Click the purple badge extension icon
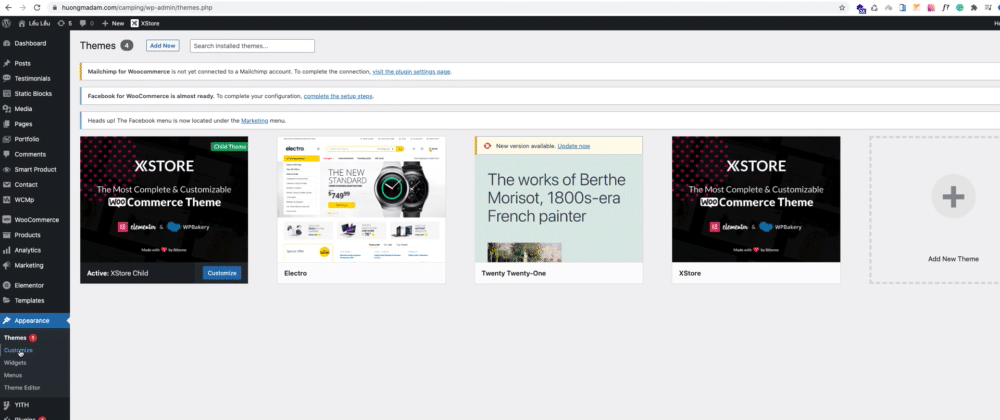Viewport: 1000px width, 420px height. point(861,8)
